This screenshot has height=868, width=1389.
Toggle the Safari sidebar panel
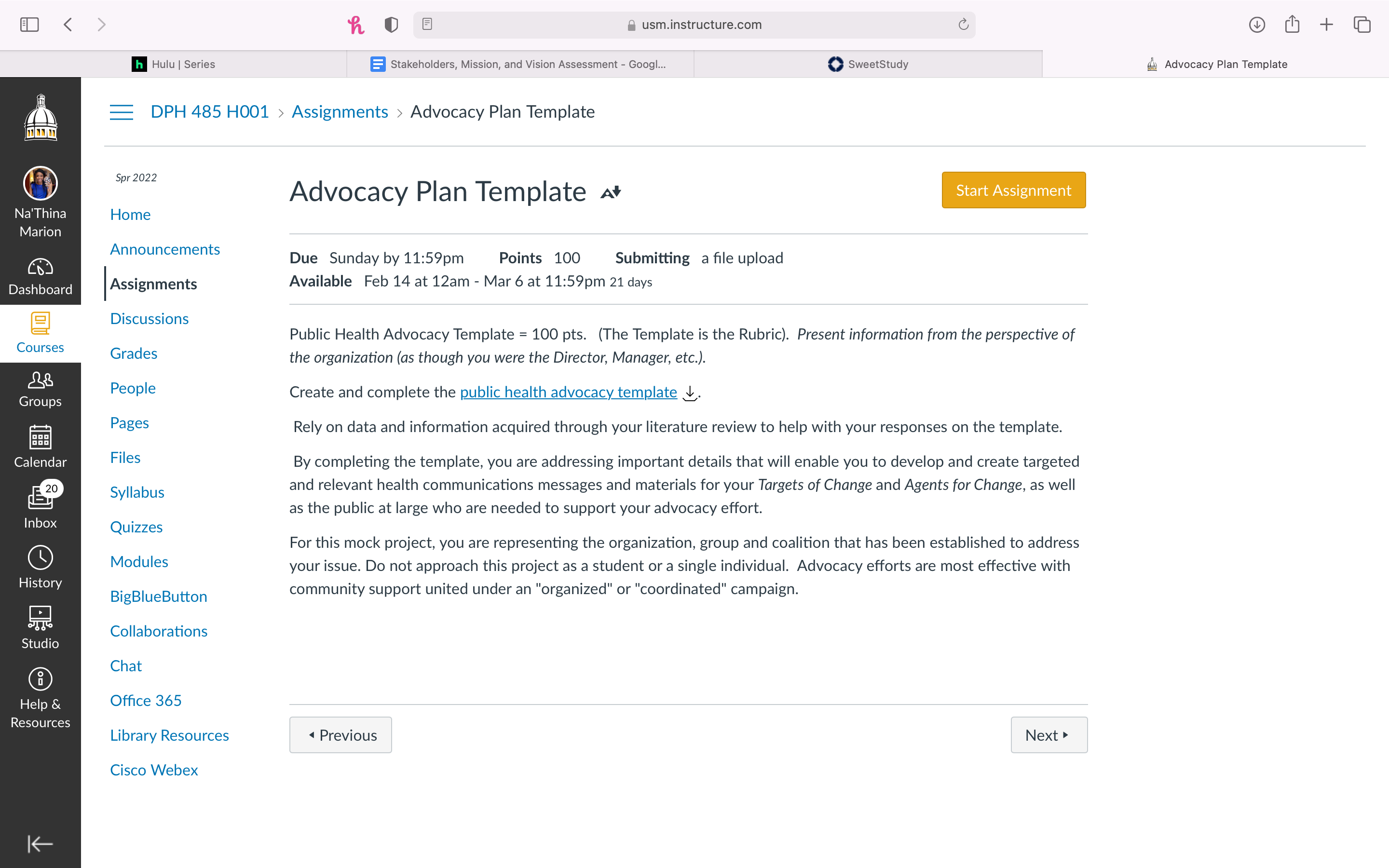point(29,25)
